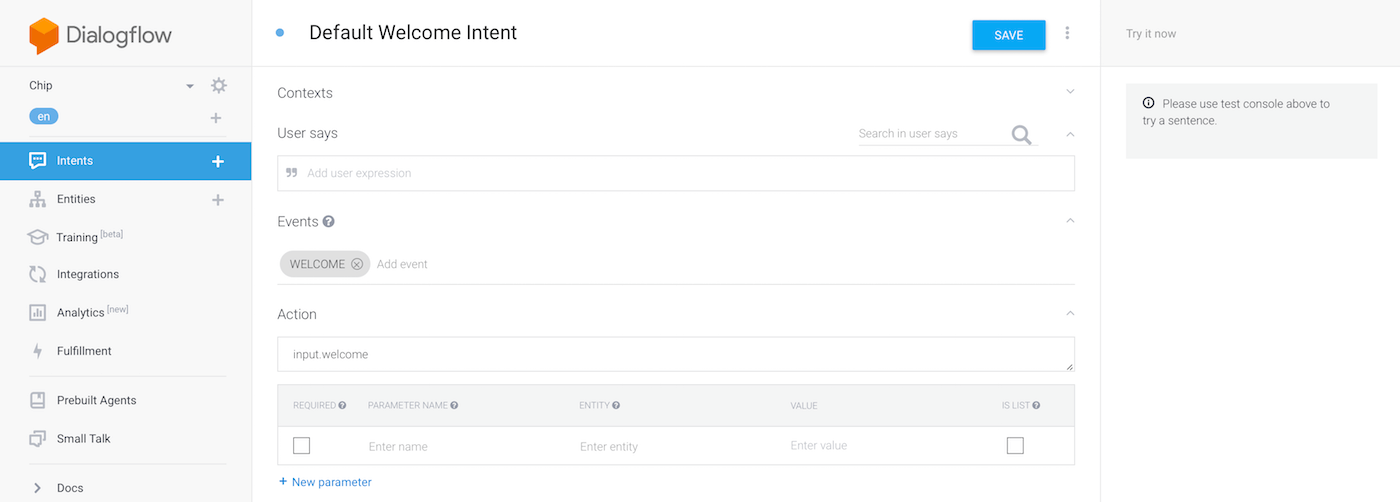Collapse the Events section chevron
Screen dimensions: 1400x502
pyautogui.click(x=1070, y=221)
